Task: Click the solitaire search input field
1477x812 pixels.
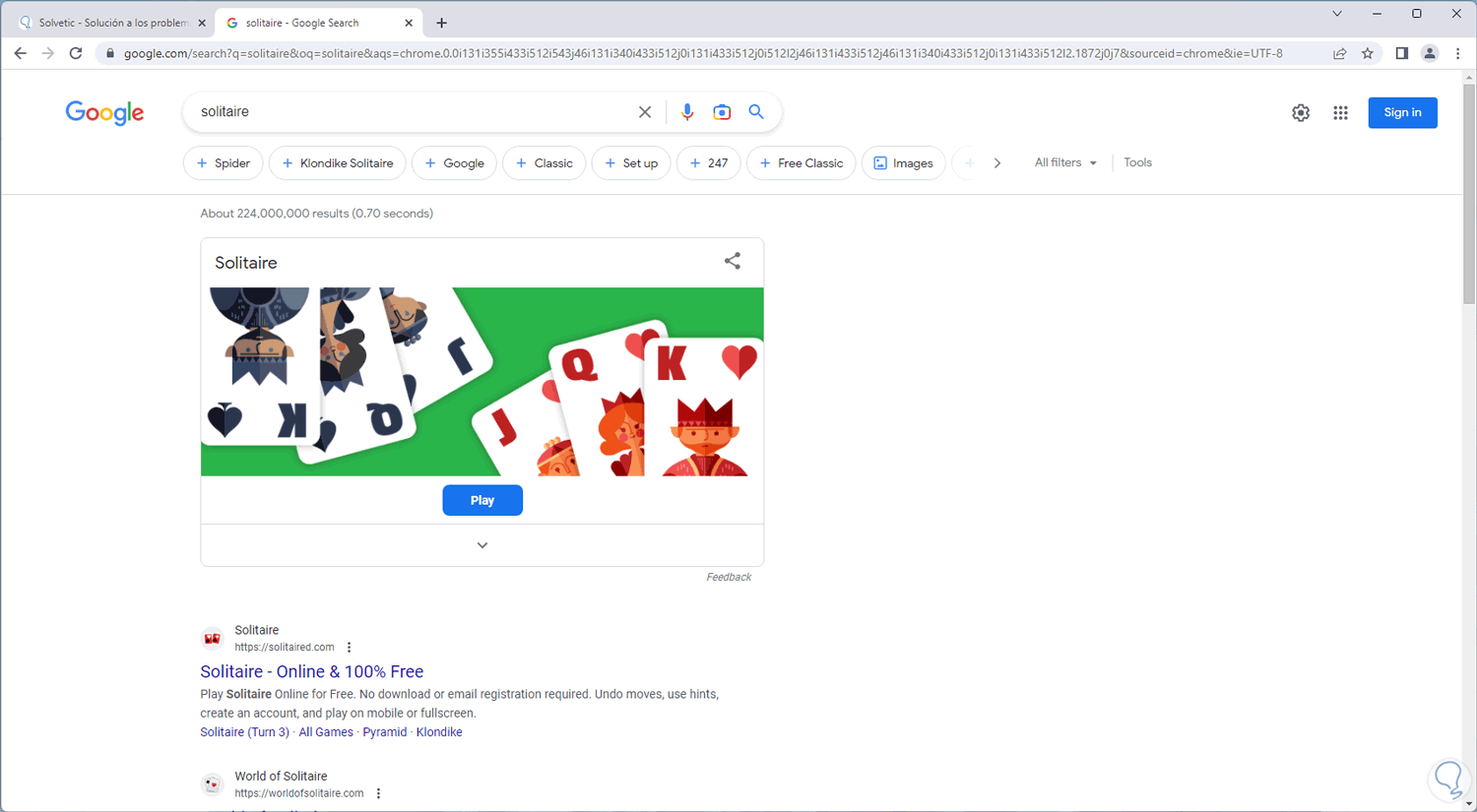Action: pos(414,112)
